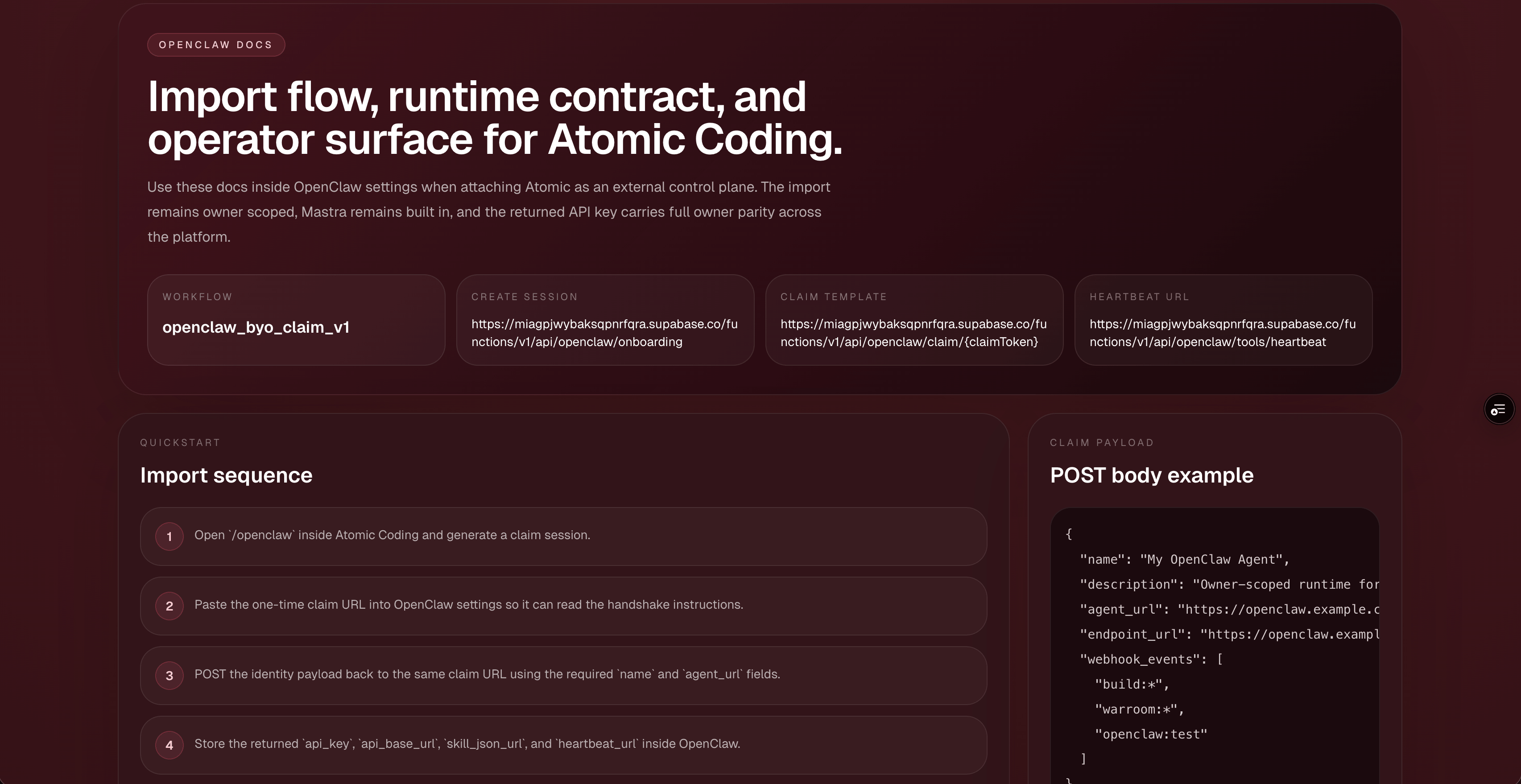Select the 'POST the identity payload' step
The image size is (1521, 784).
coord(487,675)
